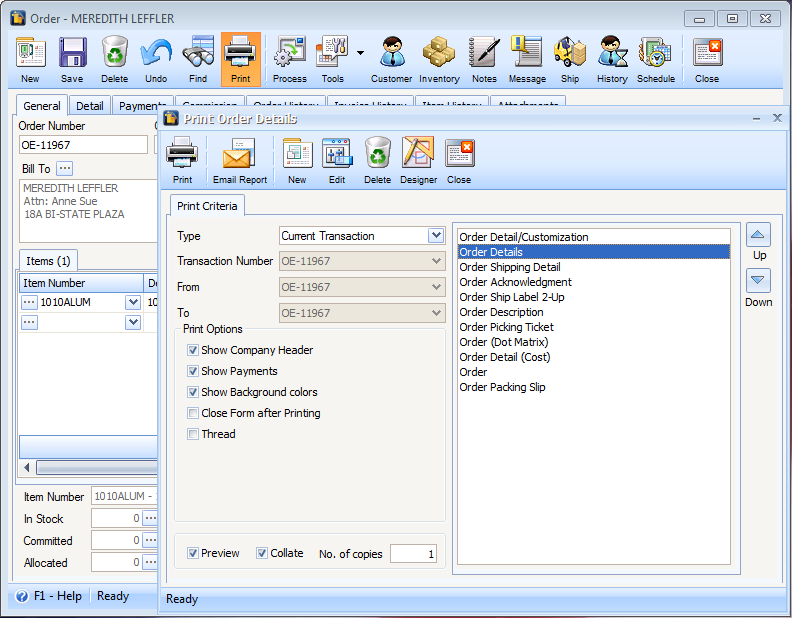792x618 pixels.
Task: Uncheck Show Payments option
Action: [192, 371]
